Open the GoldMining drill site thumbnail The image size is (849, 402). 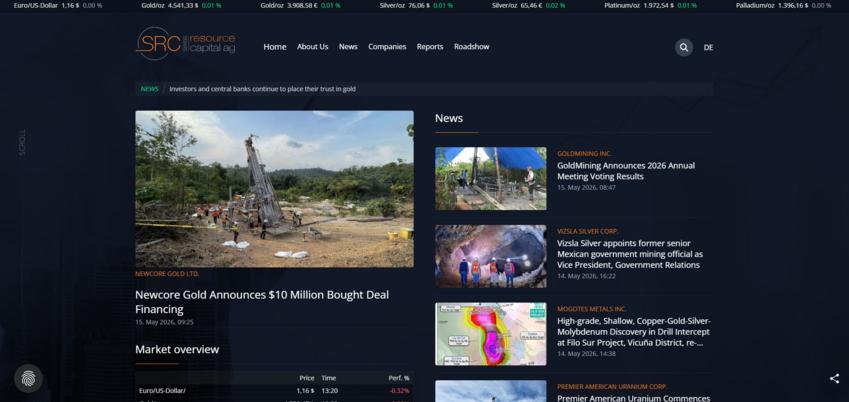(491, 179)
